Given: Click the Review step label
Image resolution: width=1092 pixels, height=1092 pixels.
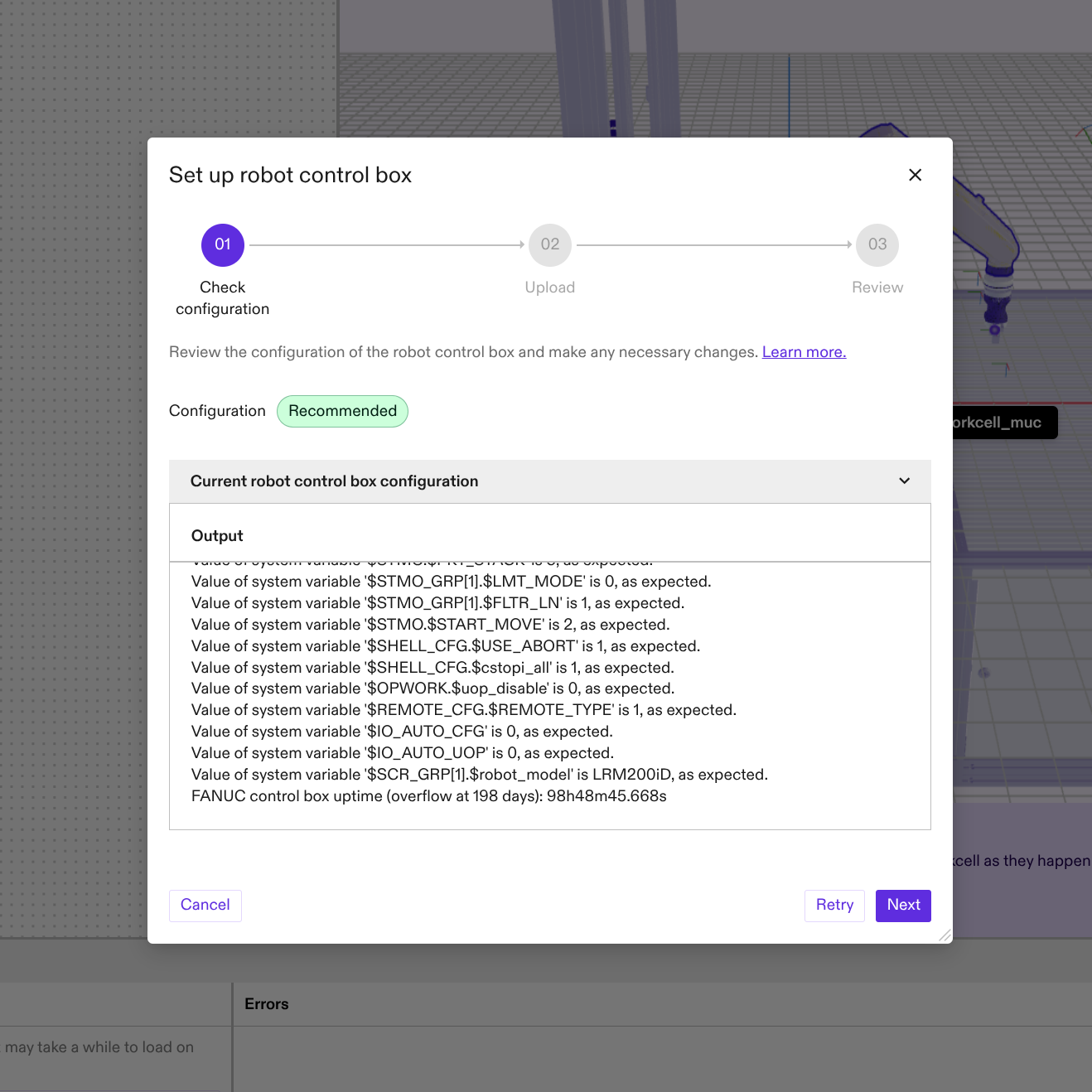Looking at the screenshot, I should [x=877, y=287].
